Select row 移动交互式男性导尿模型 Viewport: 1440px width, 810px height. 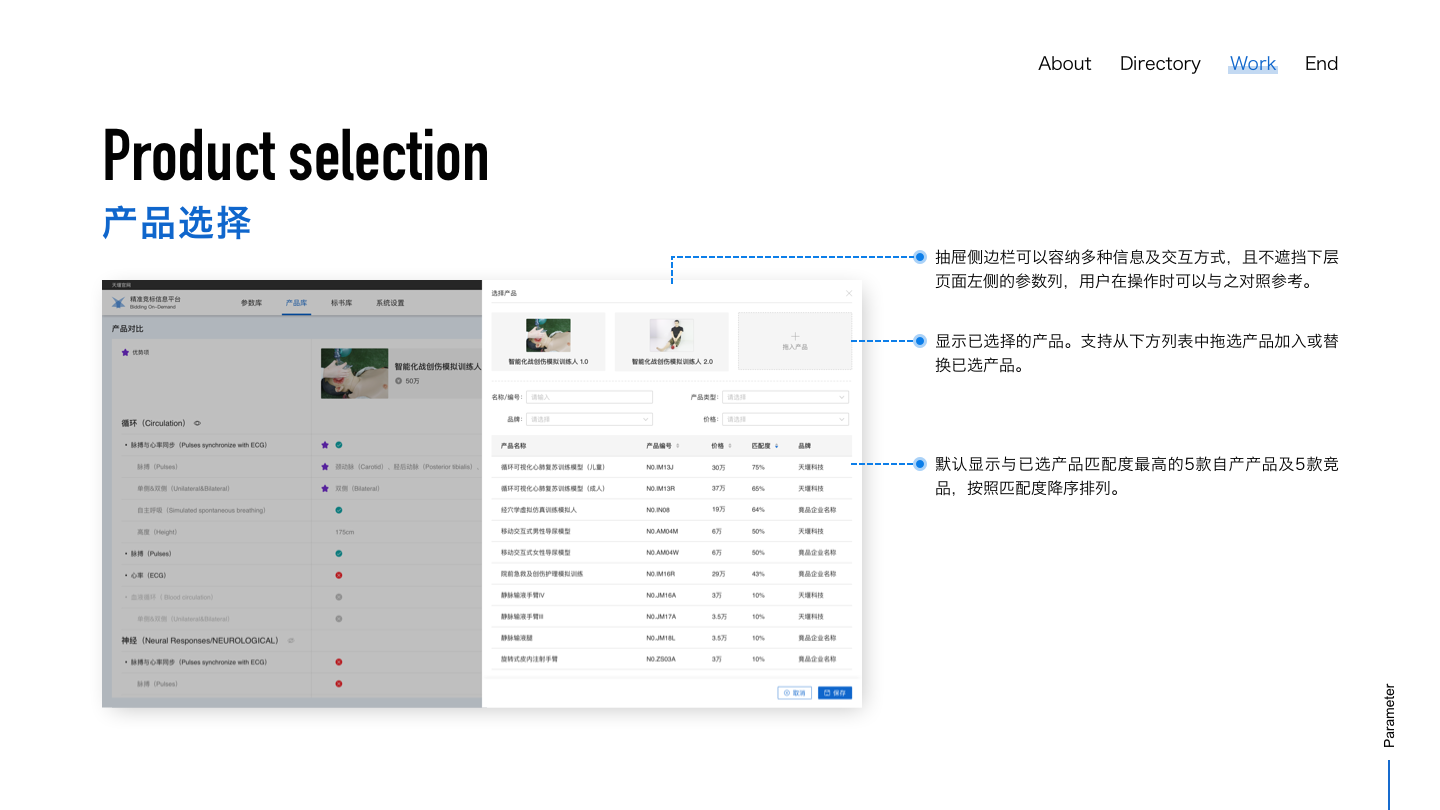tap(671, 531)
